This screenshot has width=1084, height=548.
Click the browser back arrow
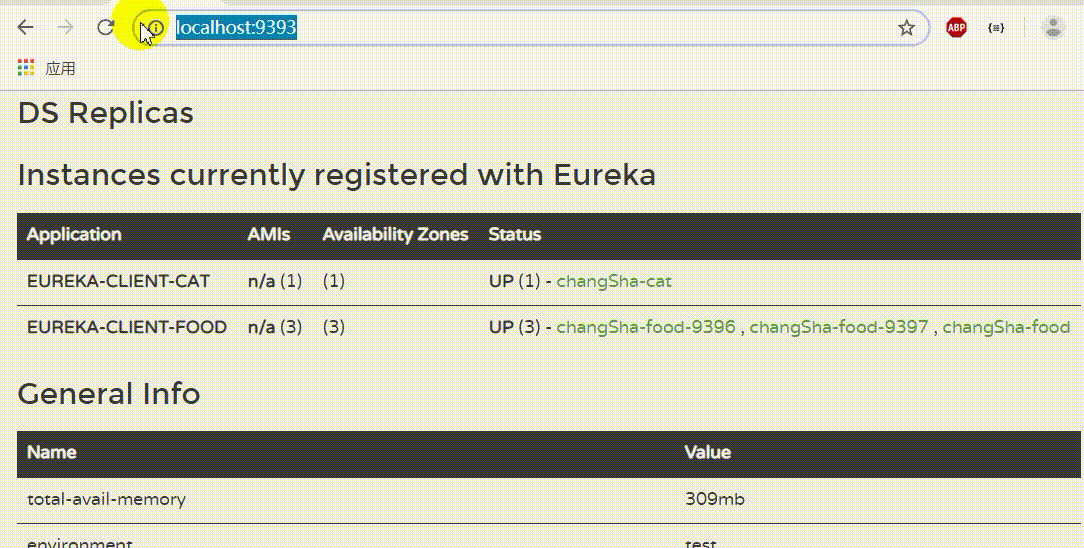coord(26,27)
